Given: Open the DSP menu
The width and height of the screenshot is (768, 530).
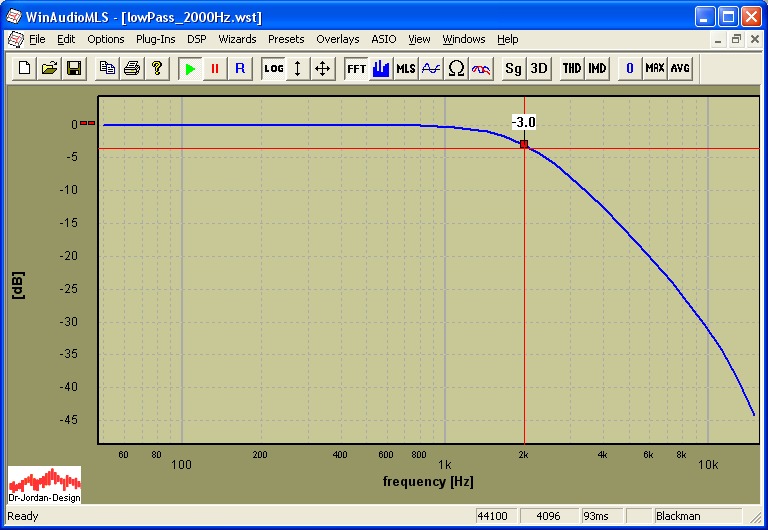Looking at the screenshot, I should point(196,39).
